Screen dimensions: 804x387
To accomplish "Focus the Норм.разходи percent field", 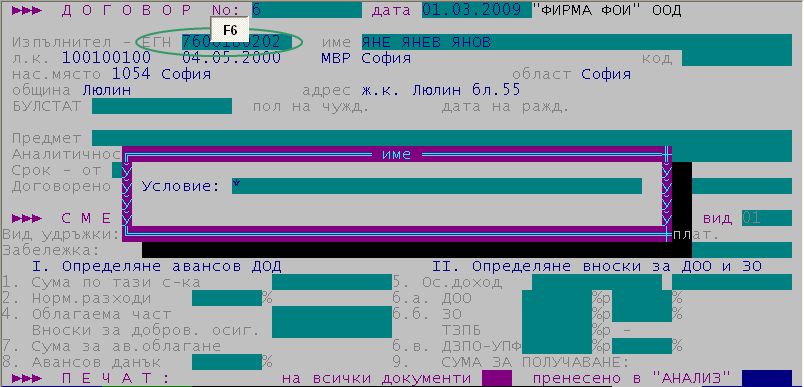I will point(227,298).
